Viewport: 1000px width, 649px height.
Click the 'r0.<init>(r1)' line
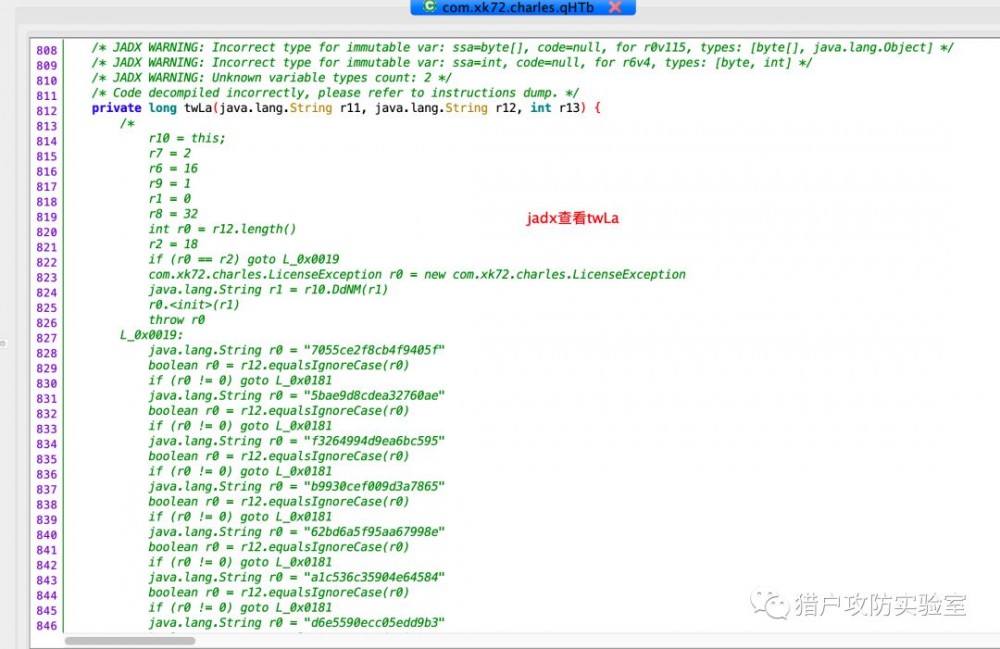coord(194,305)
